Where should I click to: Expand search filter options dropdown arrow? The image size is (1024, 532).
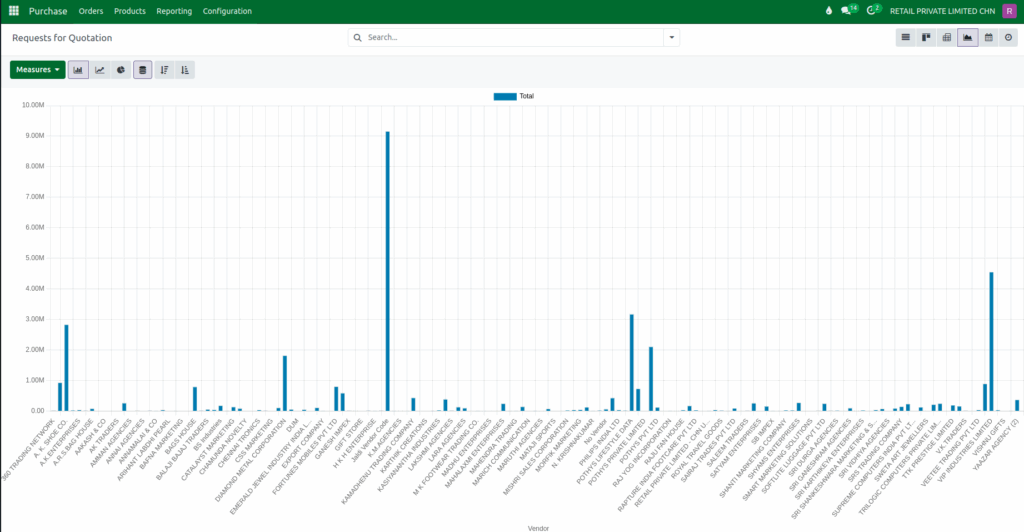(x=671, y=38)
